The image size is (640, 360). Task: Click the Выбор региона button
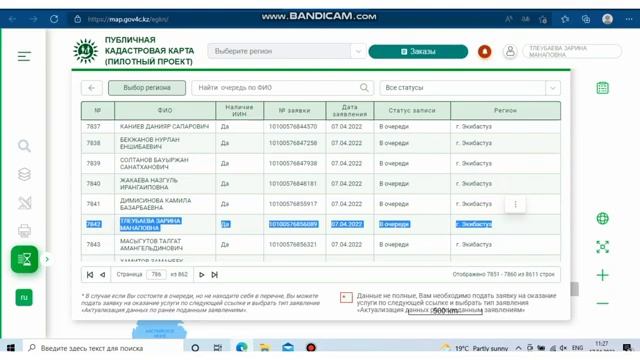pos(147,88)
